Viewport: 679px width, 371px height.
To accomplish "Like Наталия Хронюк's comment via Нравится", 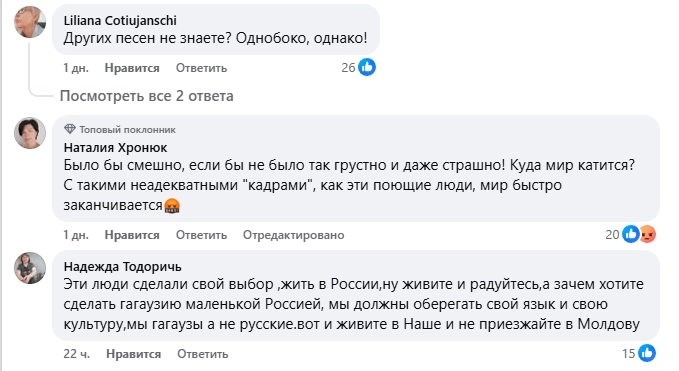I will pyautogui.click(x=132, y=235).
